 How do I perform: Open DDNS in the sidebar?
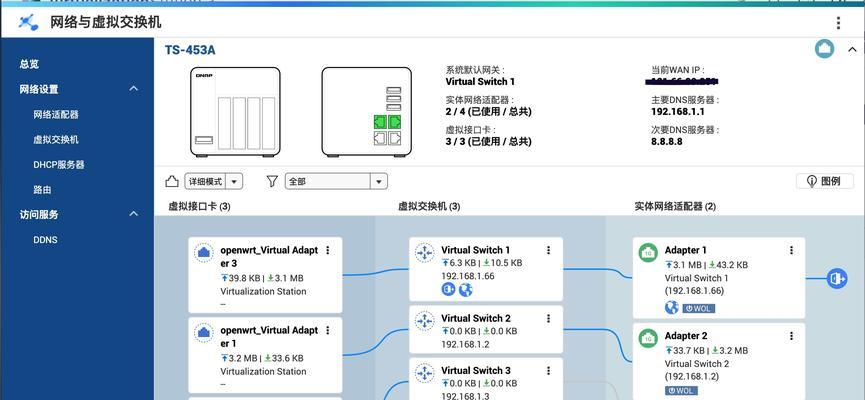click(45, 240)
